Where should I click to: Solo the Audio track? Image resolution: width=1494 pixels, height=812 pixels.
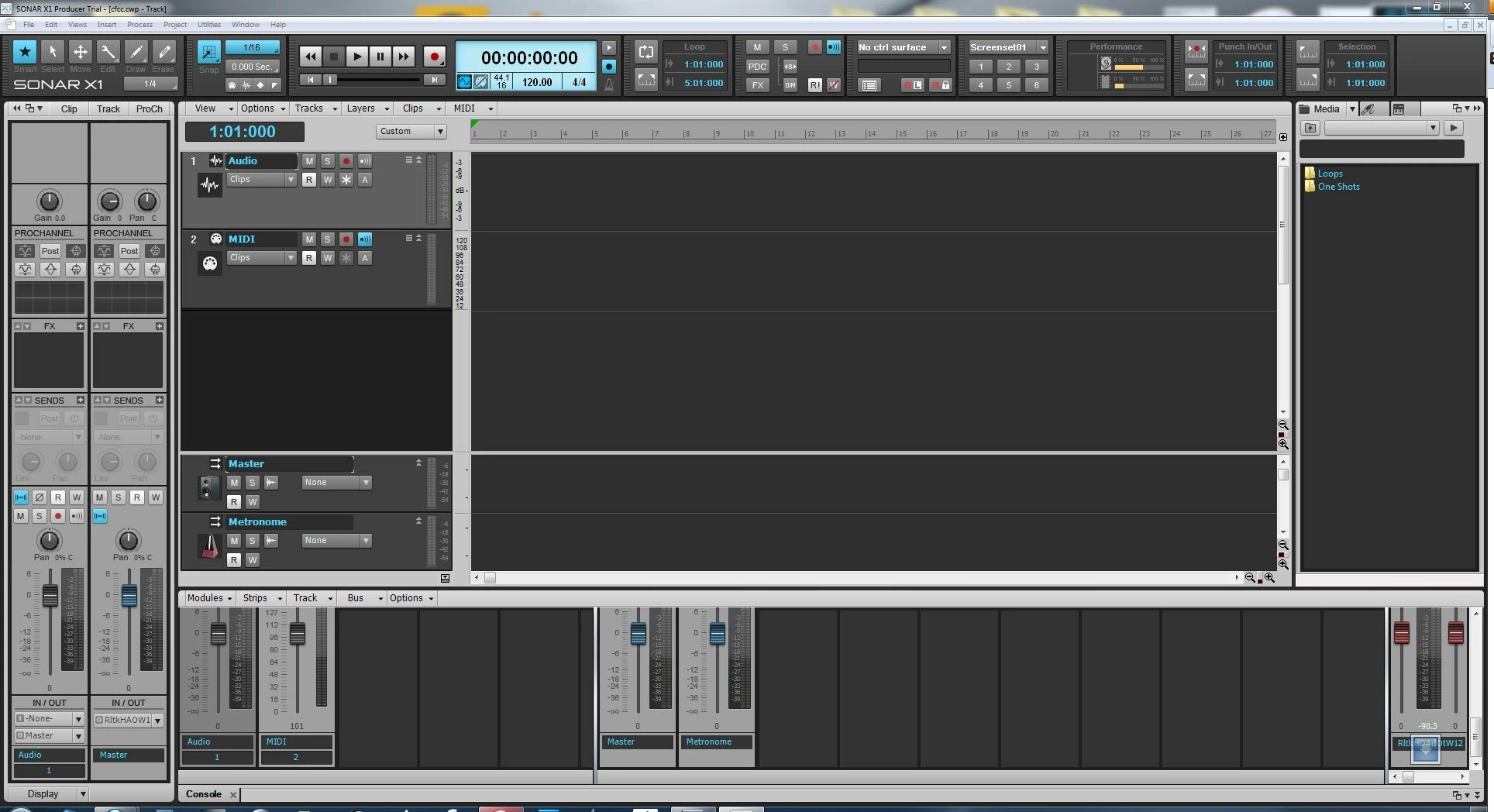pyautogui.click(x=328, y=161)
